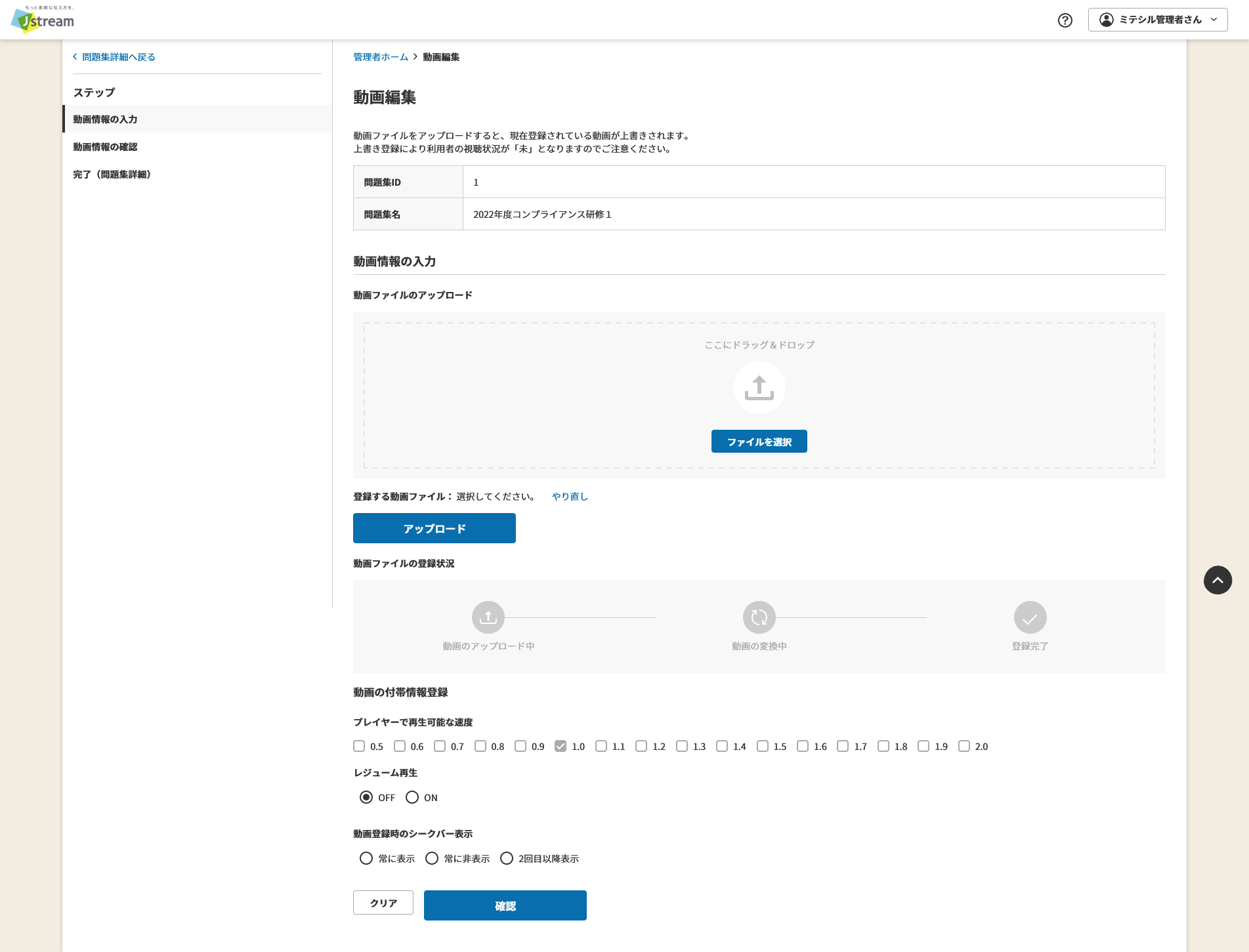
Task: Select the 完了（問題集詳細）step
Action: pos(197,174)
